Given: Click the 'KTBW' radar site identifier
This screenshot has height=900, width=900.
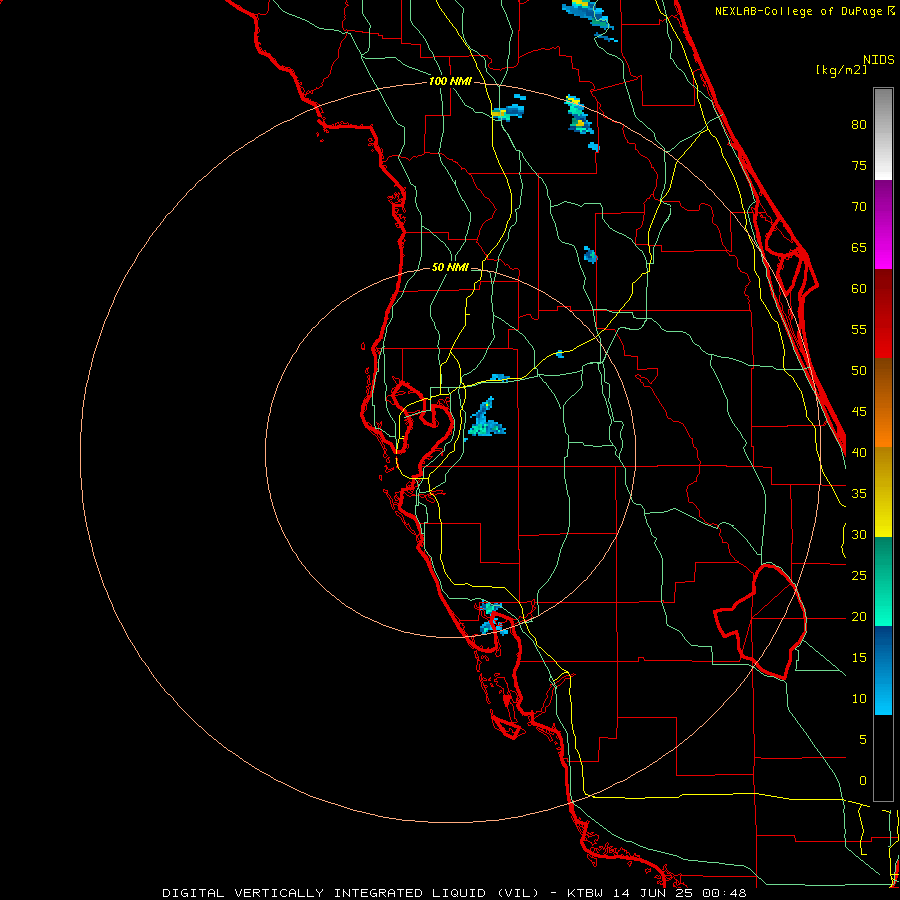Looking at the screenshot, I should 587,893.
